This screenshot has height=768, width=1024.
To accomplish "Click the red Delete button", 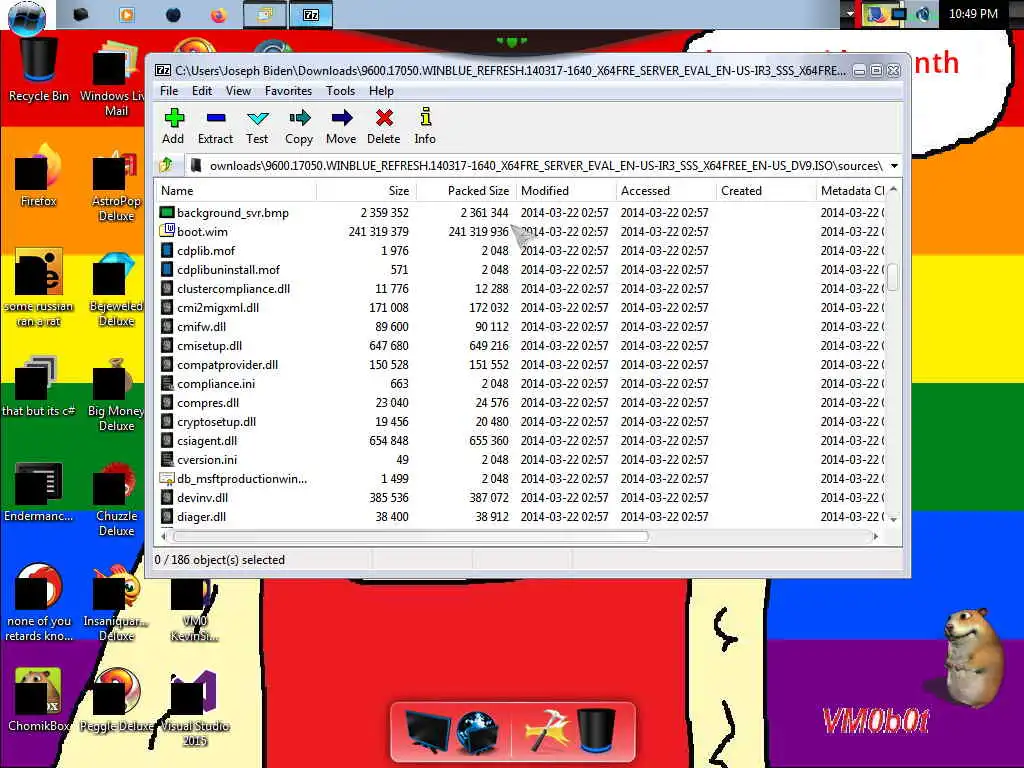I will tap(383, 125).
